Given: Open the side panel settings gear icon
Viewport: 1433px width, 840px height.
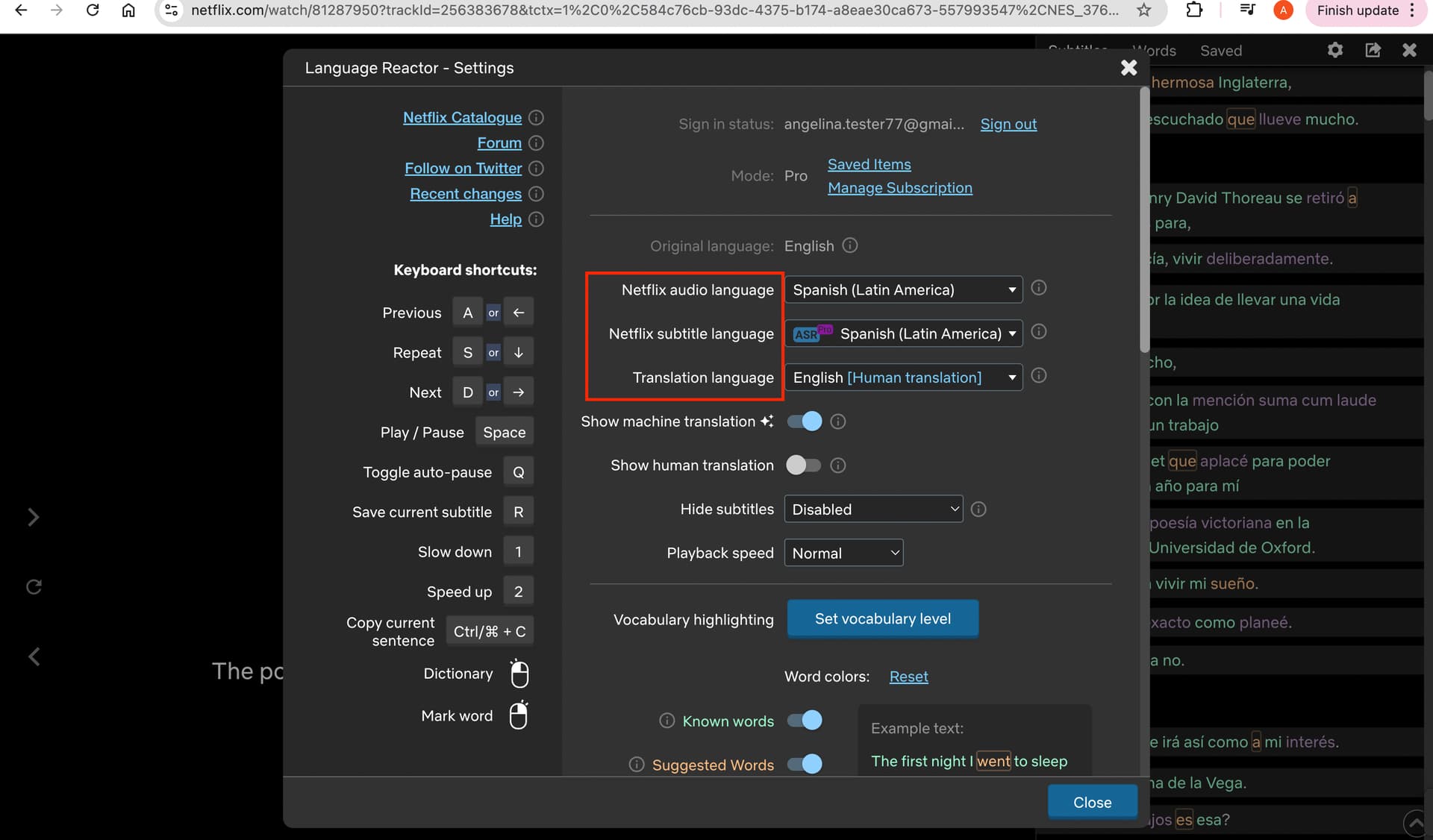Looking at the screenshot, I should tap(1335, 50).
